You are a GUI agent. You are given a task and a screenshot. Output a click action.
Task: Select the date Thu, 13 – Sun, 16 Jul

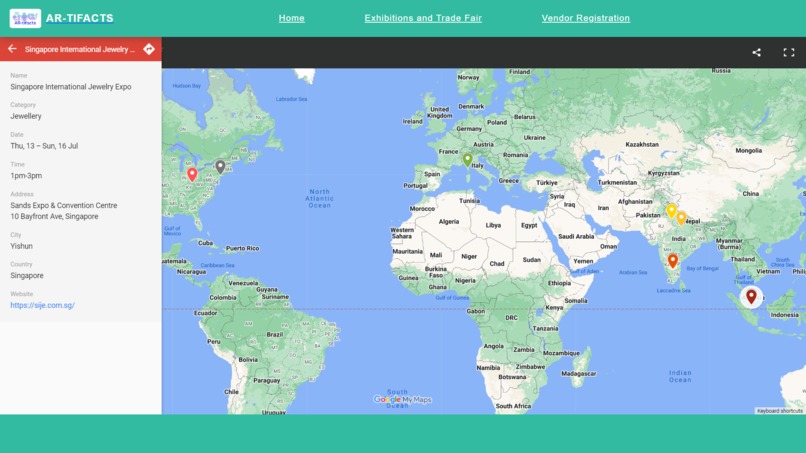coord(44,146)
